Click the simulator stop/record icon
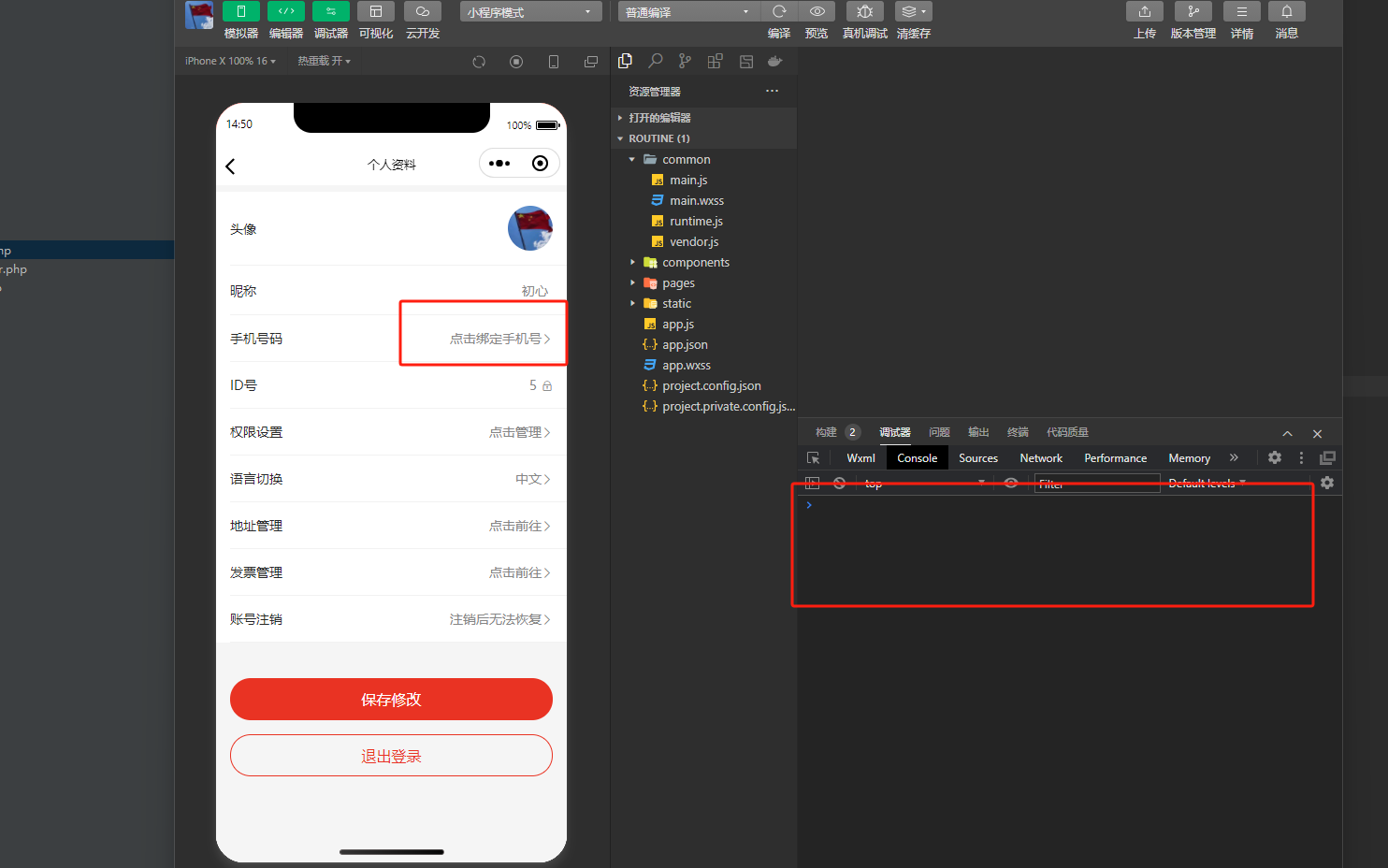 516,62
